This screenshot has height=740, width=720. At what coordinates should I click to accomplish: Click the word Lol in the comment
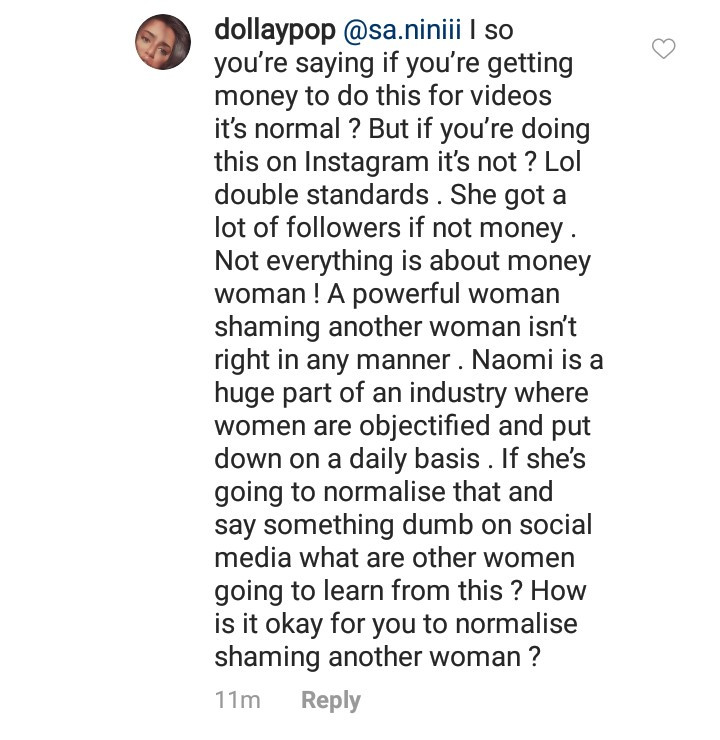pos(562,162)
